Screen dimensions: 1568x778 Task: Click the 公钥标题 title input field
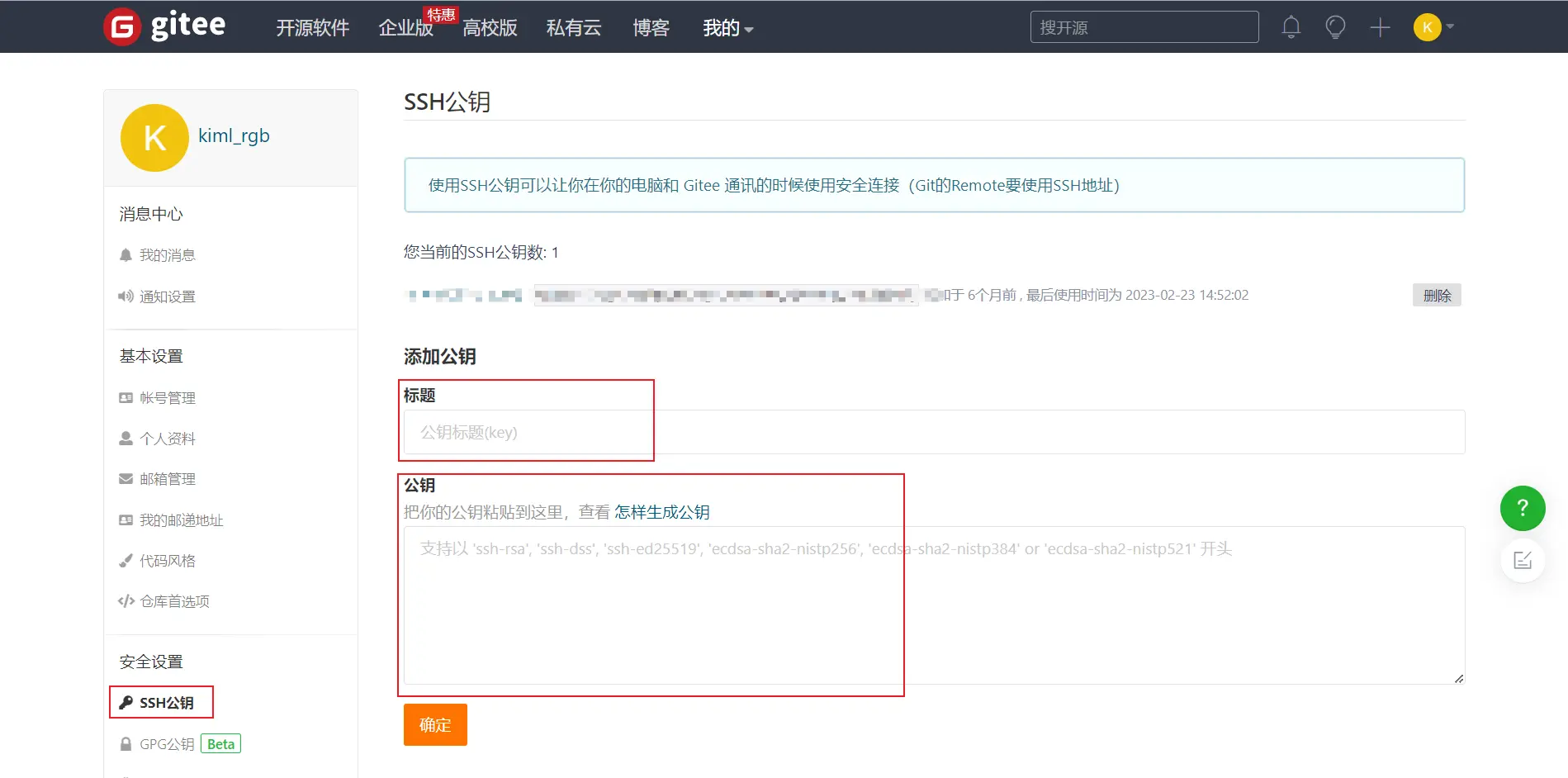click(933, 432)
